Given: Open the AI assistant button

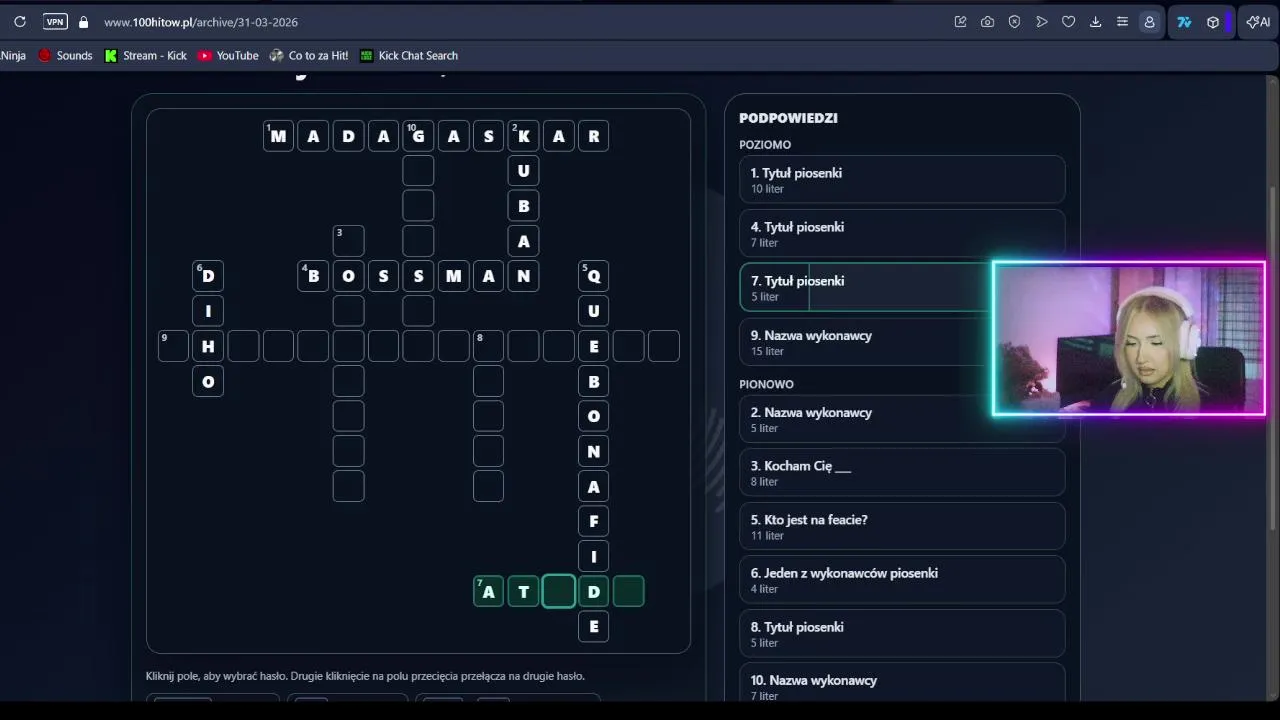Looking at the screenshot, I should tap(1258, 22).
